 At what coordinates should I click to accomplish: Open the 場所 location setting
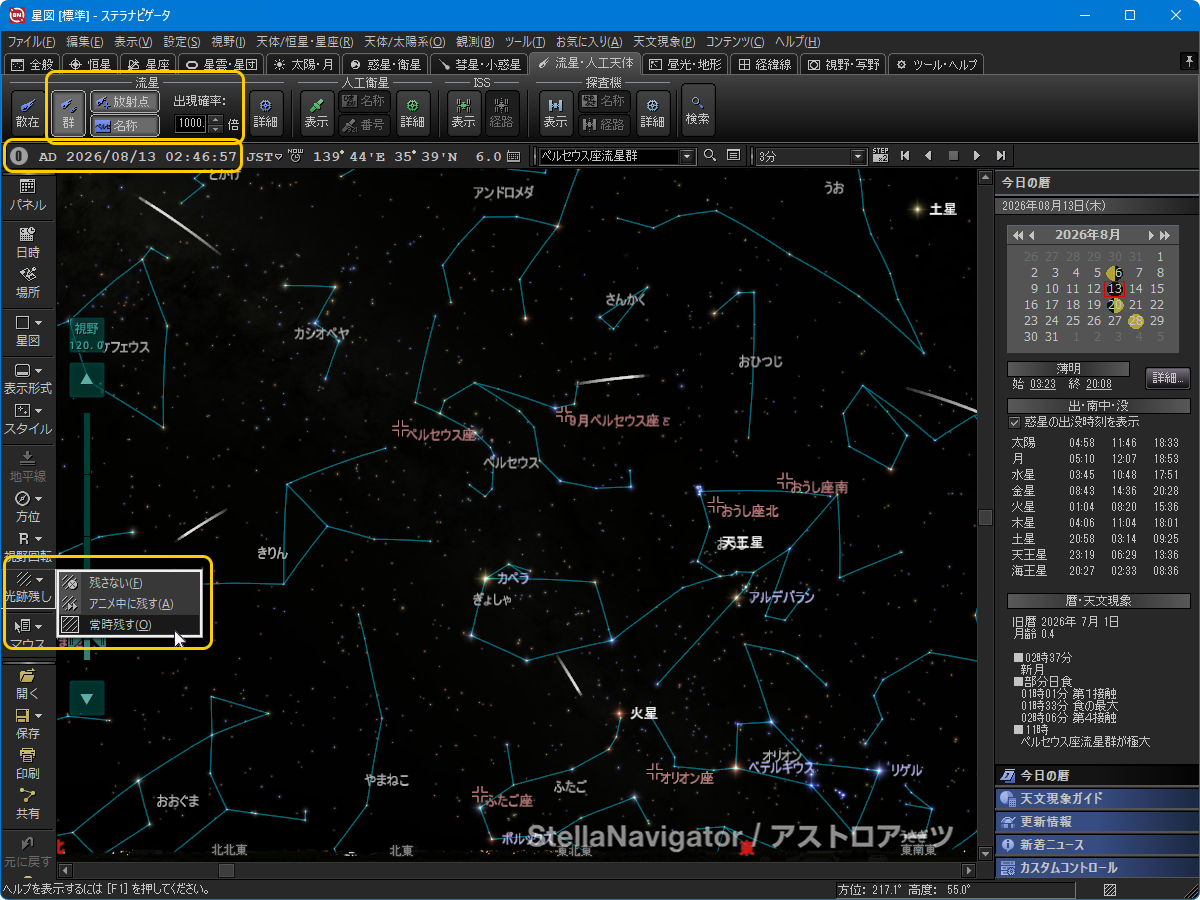click(28, 282)
